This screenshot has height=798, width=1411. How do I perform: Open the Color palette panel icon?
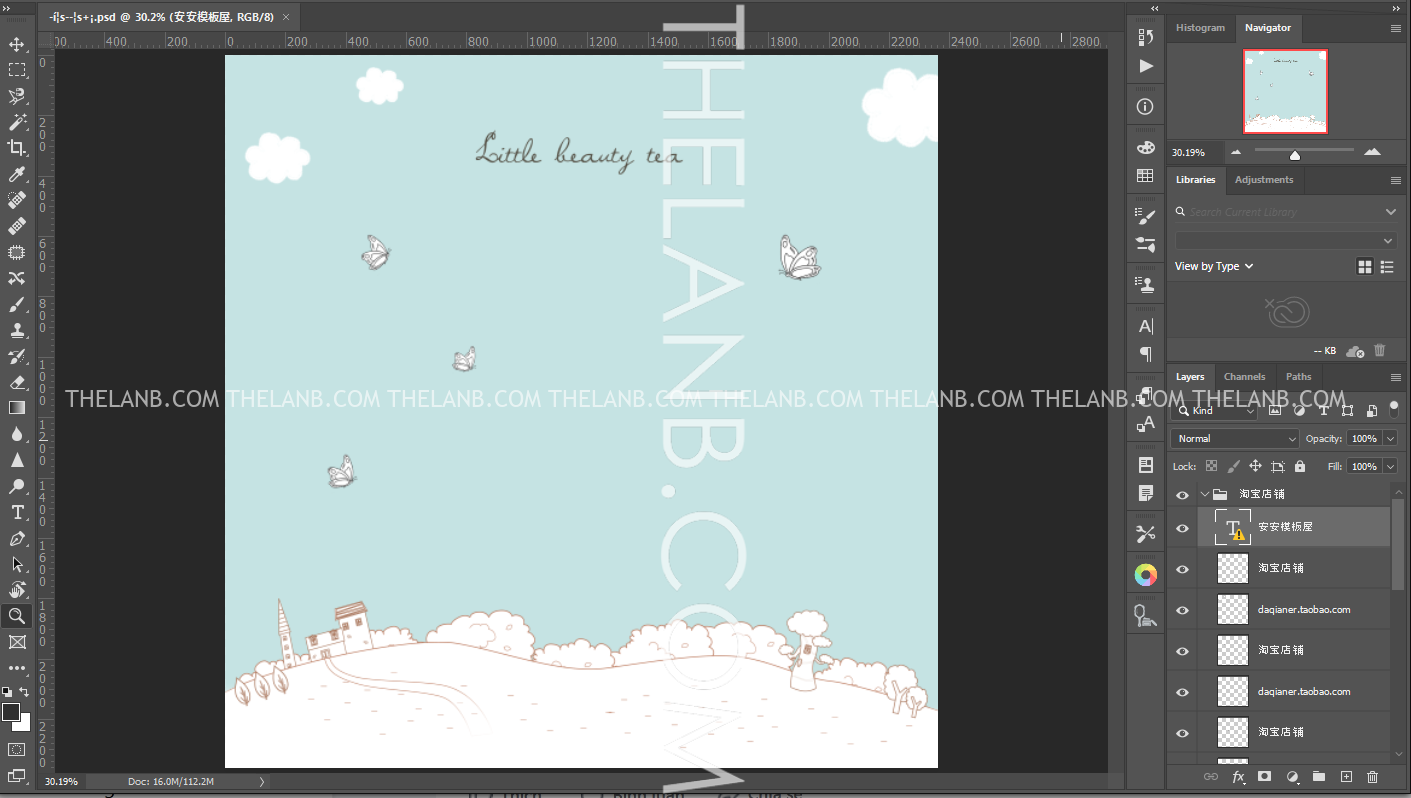point(1146,147)
